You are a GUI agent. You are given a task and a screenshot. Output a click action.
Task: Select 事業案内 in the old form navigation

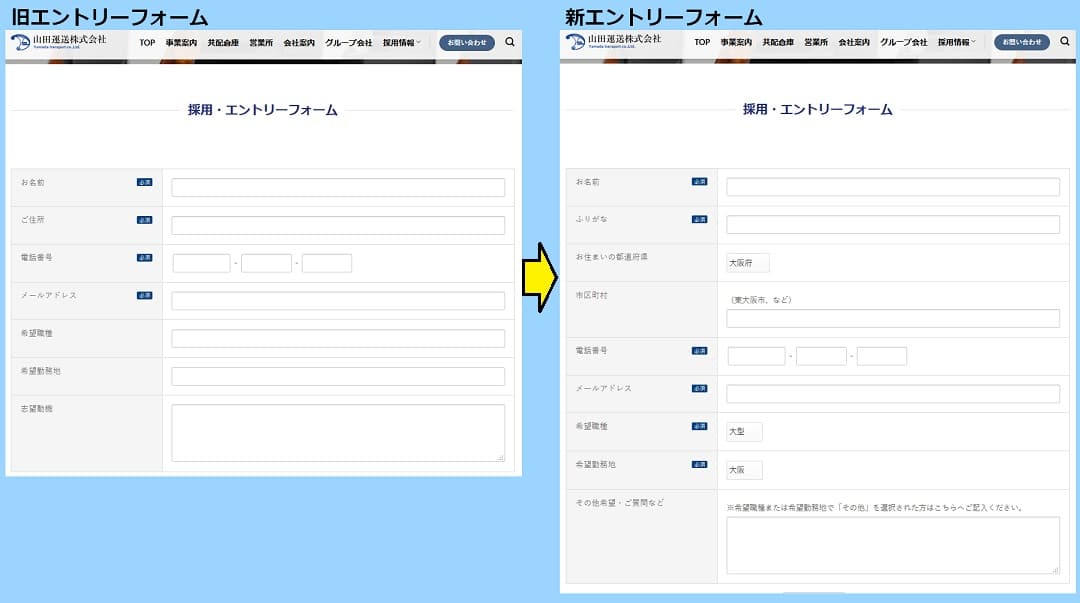pyautogui.click(x=181, y=43)
